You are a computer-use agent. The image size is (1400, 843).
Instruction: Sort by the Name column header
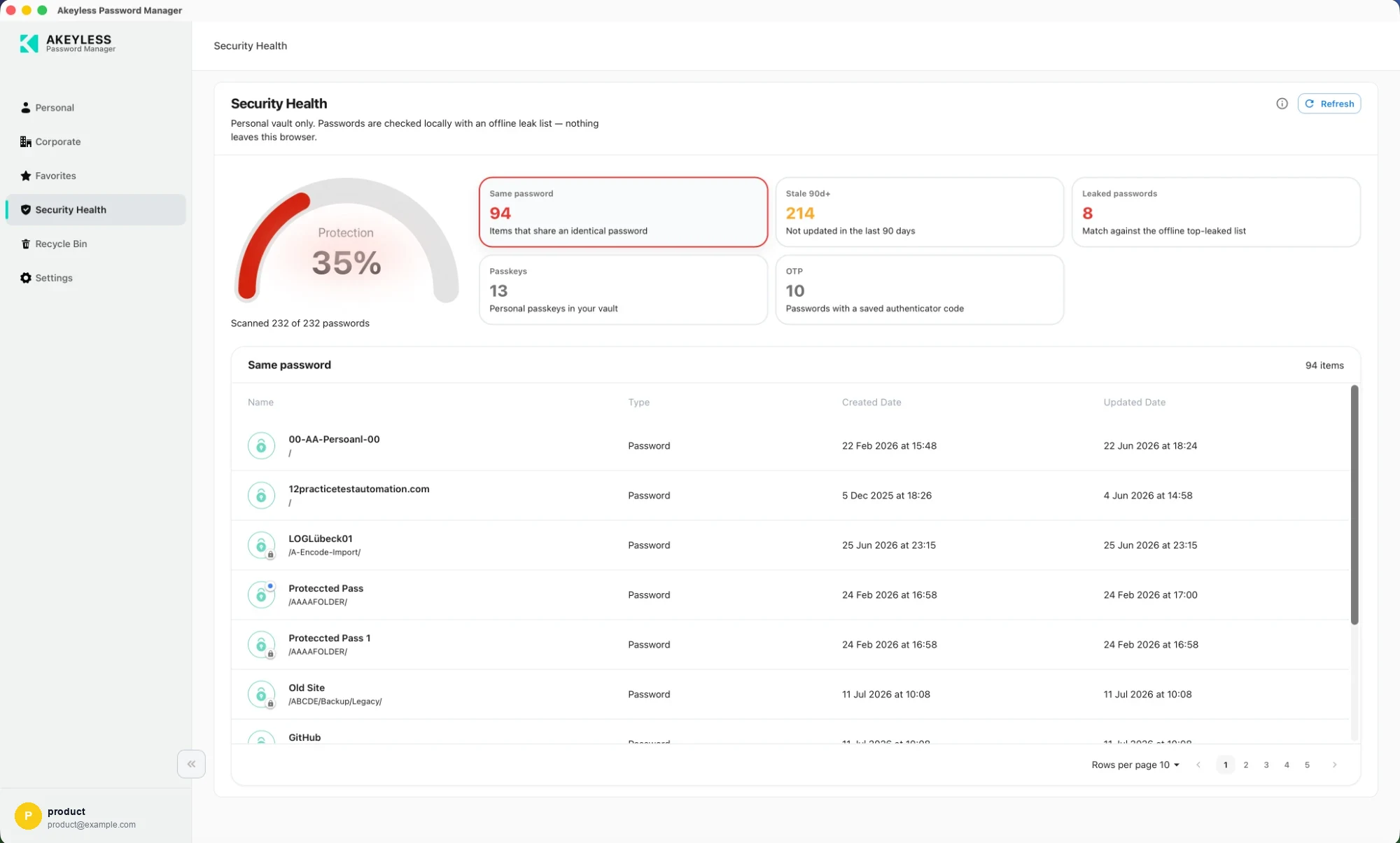(260, 402)
